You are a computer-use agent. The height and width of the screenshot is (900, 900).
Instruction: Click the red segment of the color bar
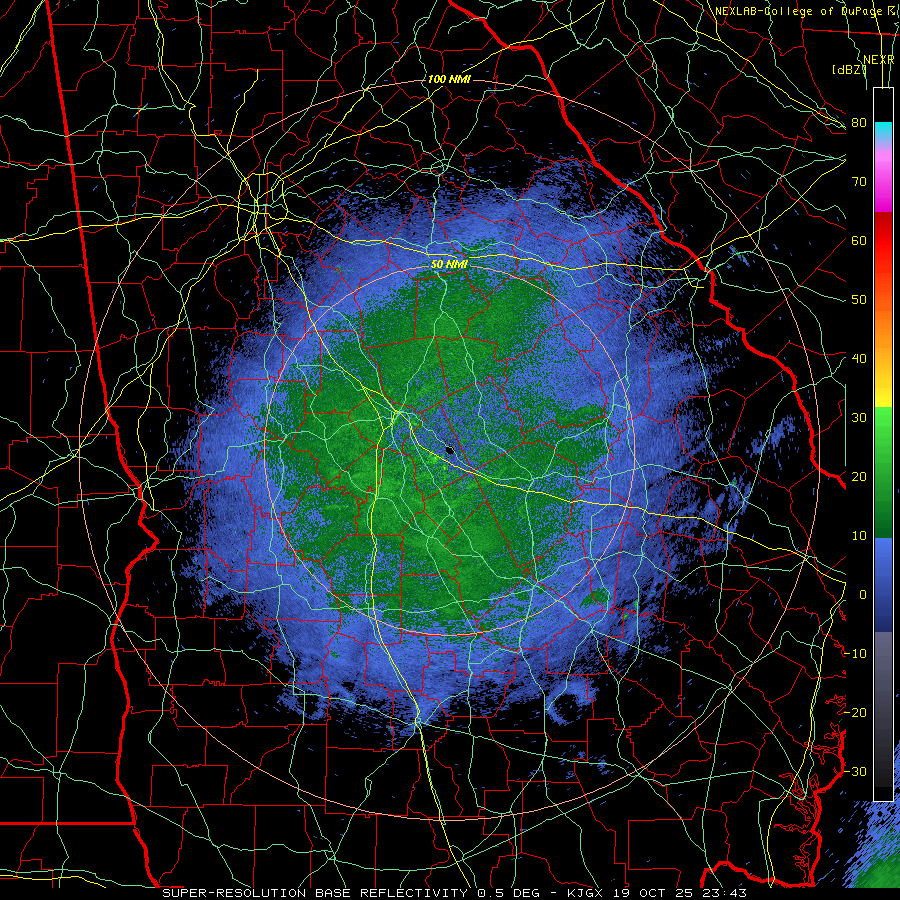click(x=883, y=241)
